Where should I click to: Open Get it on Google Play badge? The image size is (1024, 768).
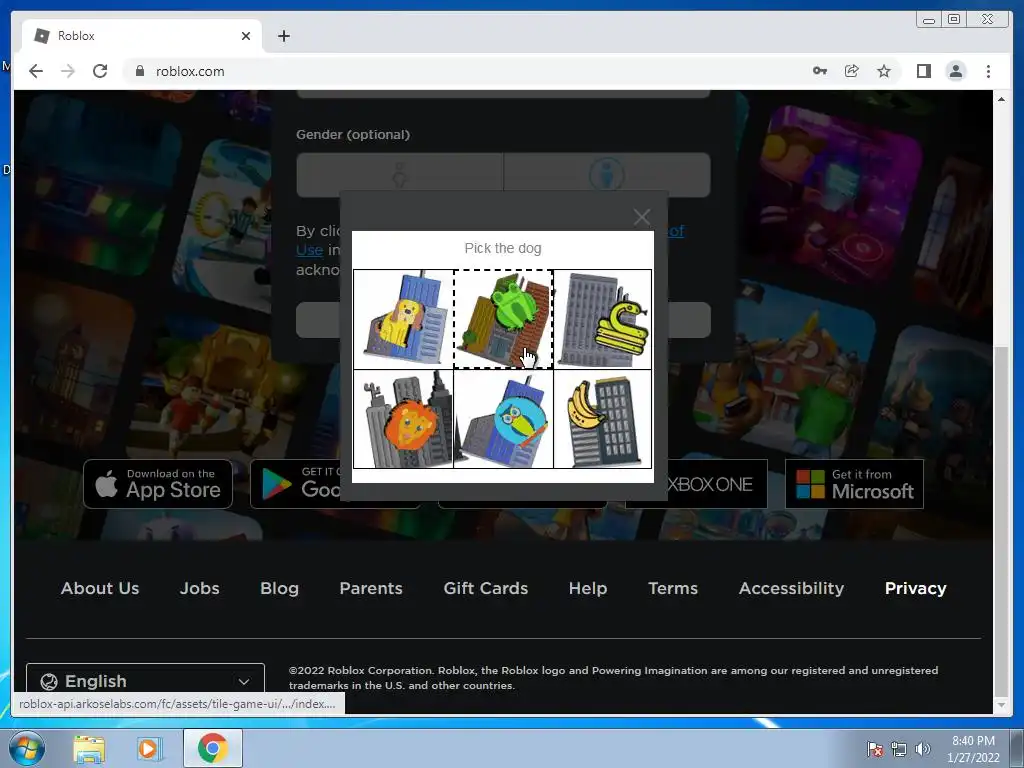pos(295,484)
